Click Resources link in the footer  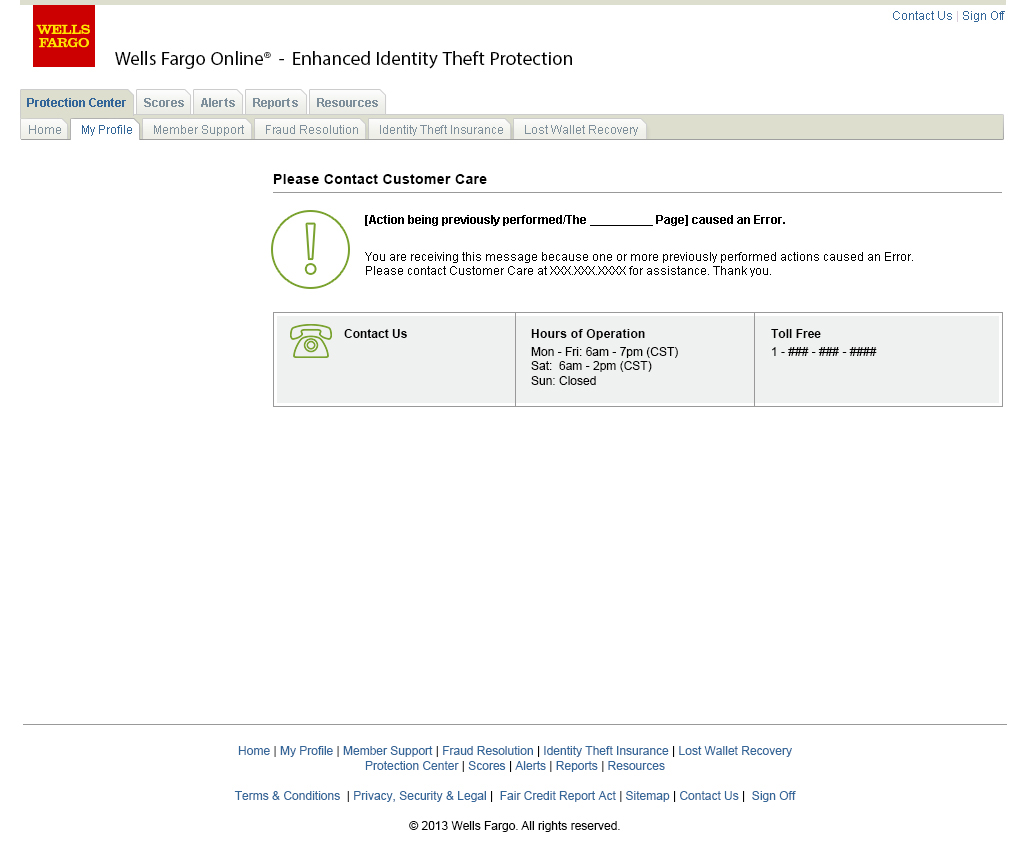[x=636, y=766]
